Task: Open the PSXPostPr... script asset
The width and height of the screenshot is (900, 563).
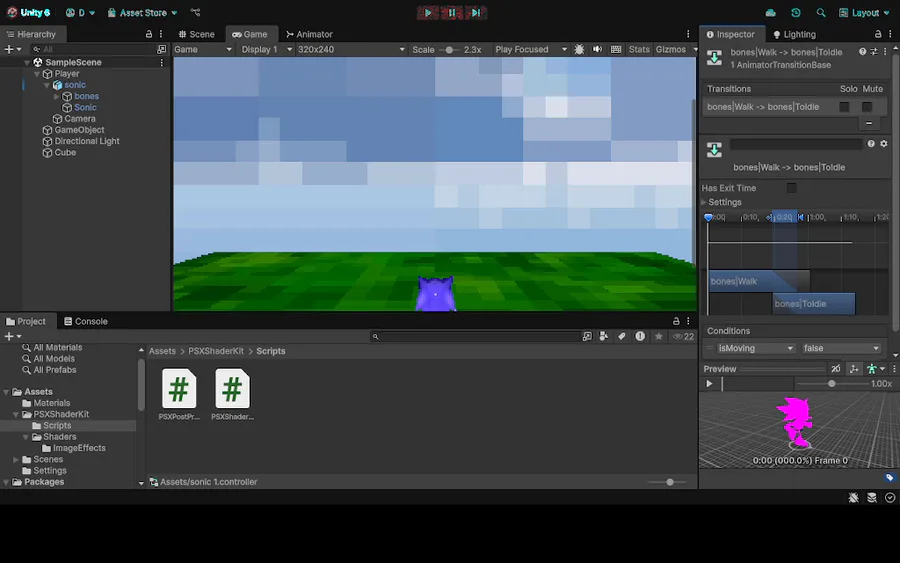Action: click(179, 394)
